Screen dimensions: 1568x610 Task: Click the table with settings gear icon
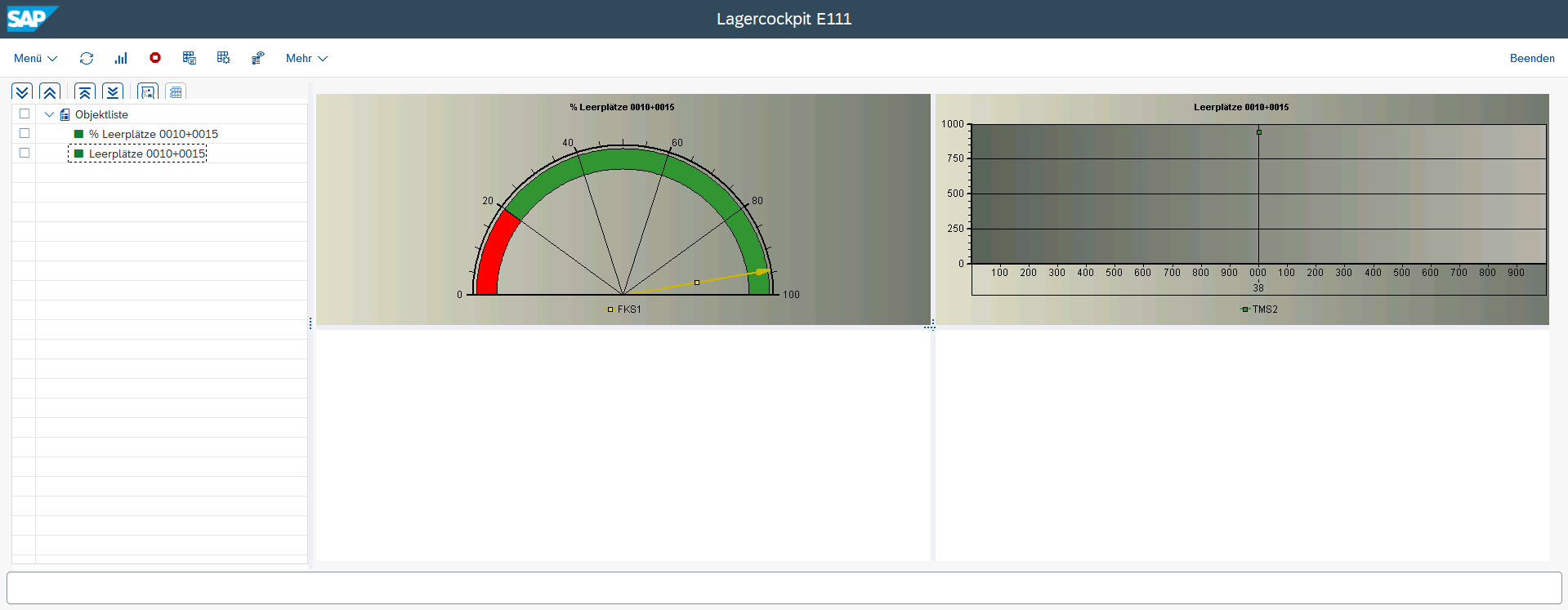224,58
